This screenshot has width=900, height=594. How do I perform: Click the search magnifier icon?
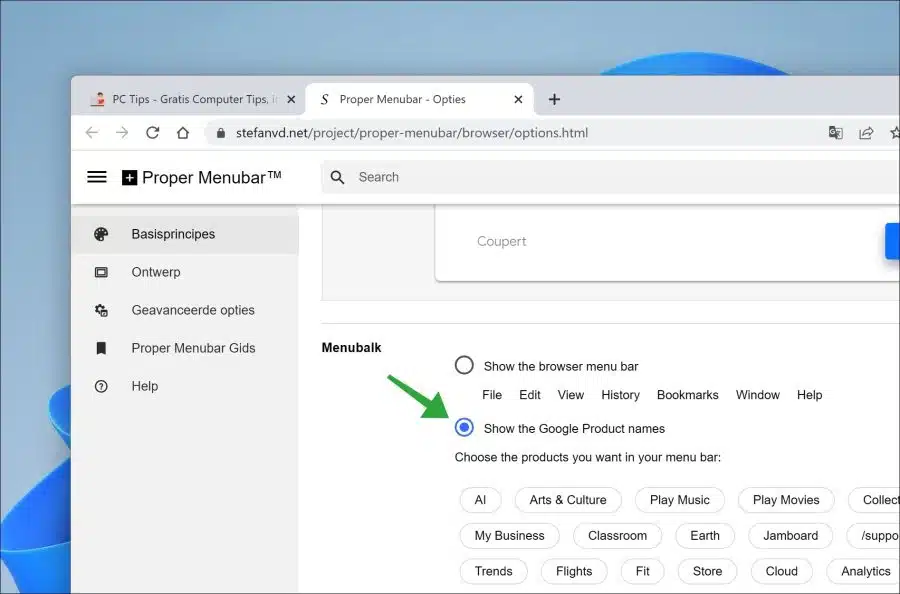(x=338, y=177)
